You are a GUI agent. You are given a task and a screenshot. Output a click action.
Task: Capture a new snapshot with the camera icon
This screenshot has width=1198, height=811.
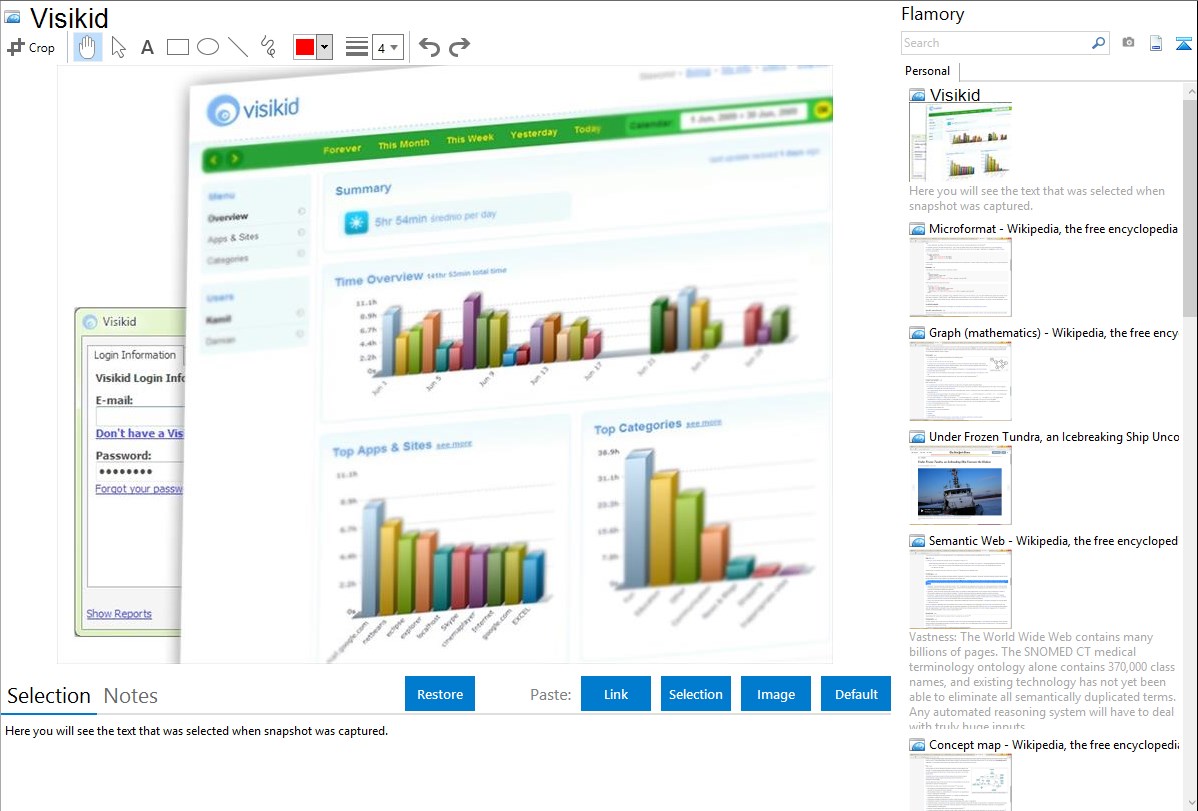(x=1128, y=43)
